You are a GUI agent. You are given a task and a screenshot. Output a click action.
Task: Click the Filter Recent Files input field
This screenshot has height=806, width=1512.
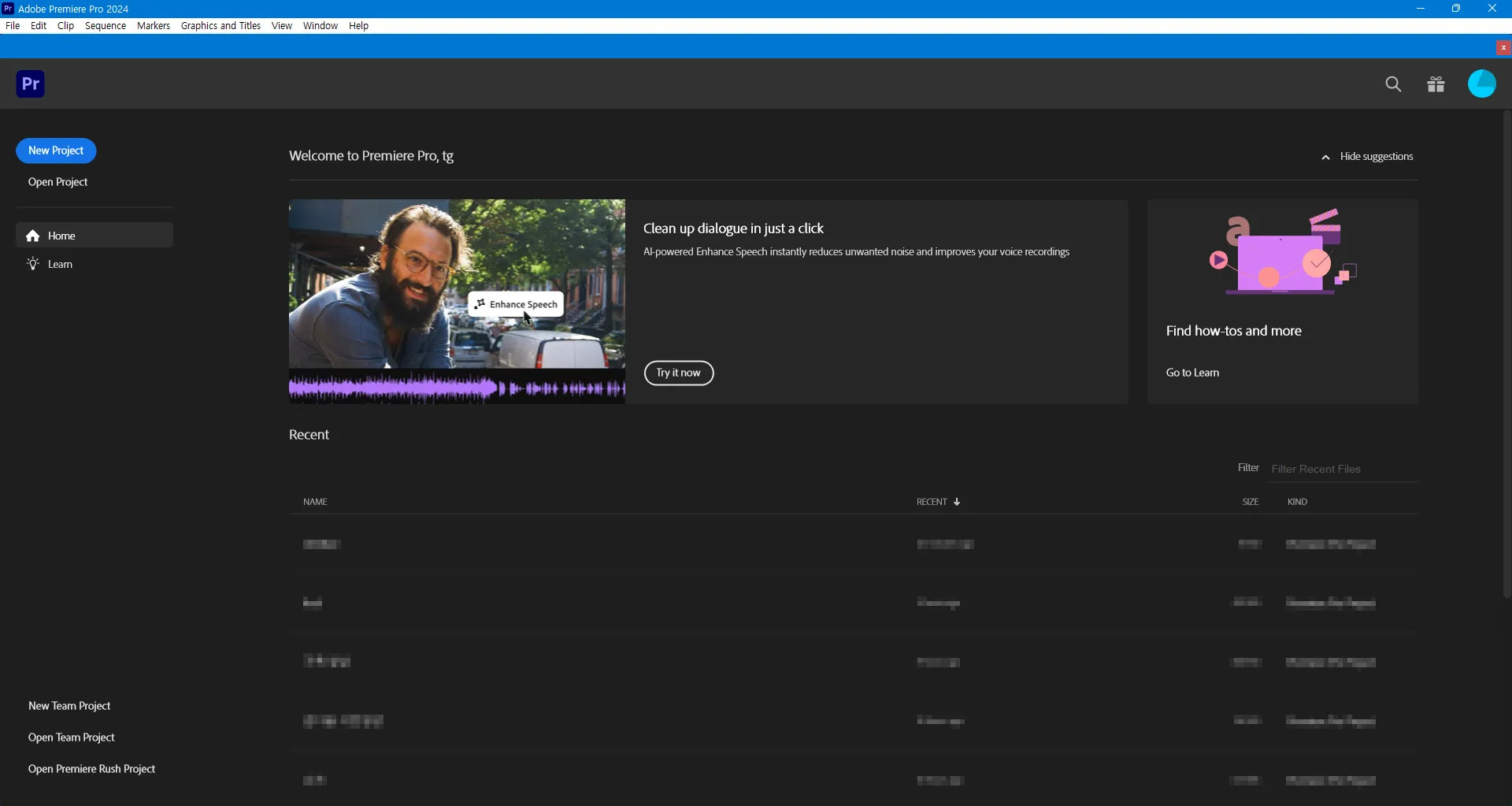coord(1343,470)
